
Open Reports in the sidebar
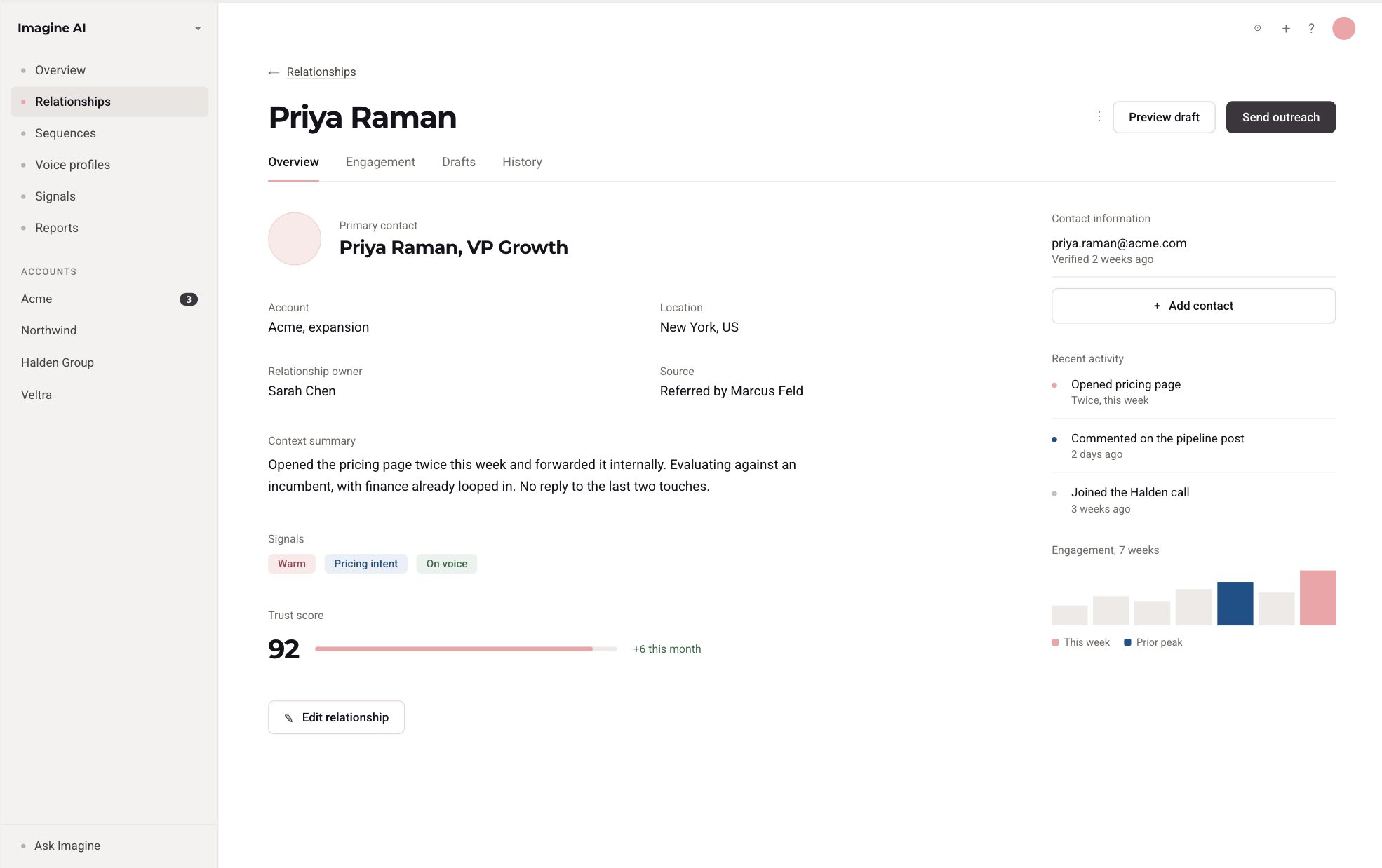109,228
